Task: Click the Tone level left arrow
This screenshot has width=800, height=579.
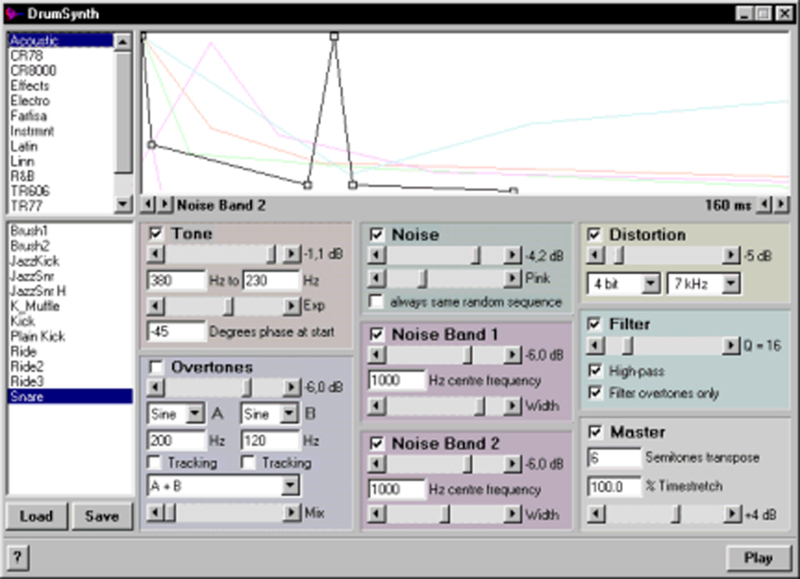Action: (x=156, y=254)
